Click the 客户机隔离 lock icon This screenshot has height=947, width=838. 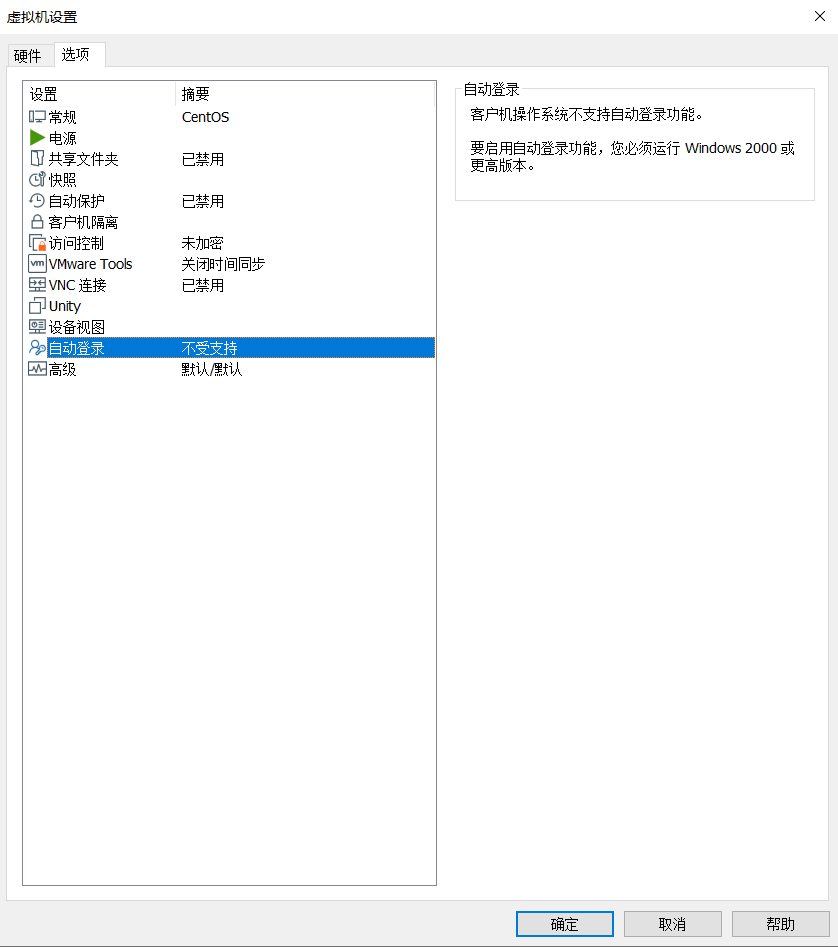click(38, 222)
